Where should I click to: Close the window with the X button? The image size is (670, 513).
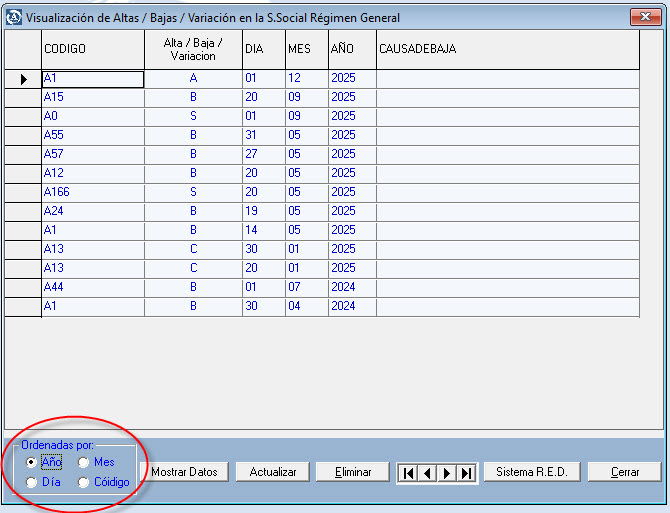pos(645,17)
